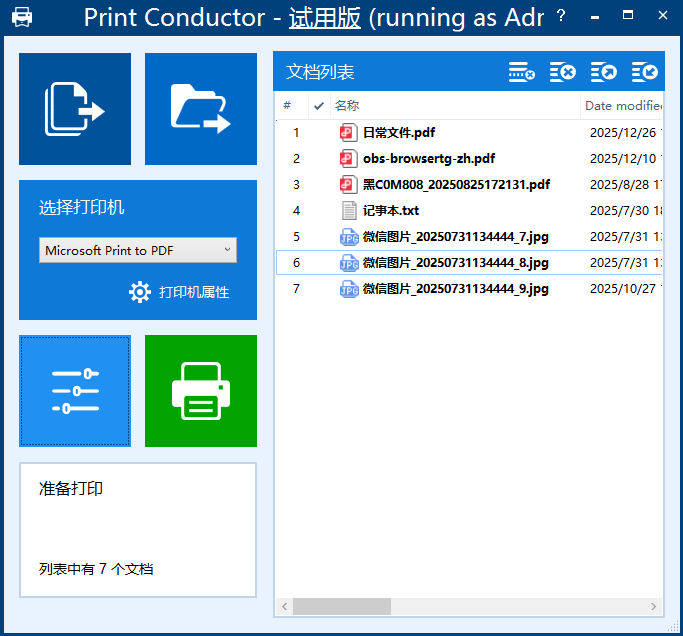Click the Add Documents tile
The height and width of the screenshot is (636, 683).
(75, 109)
